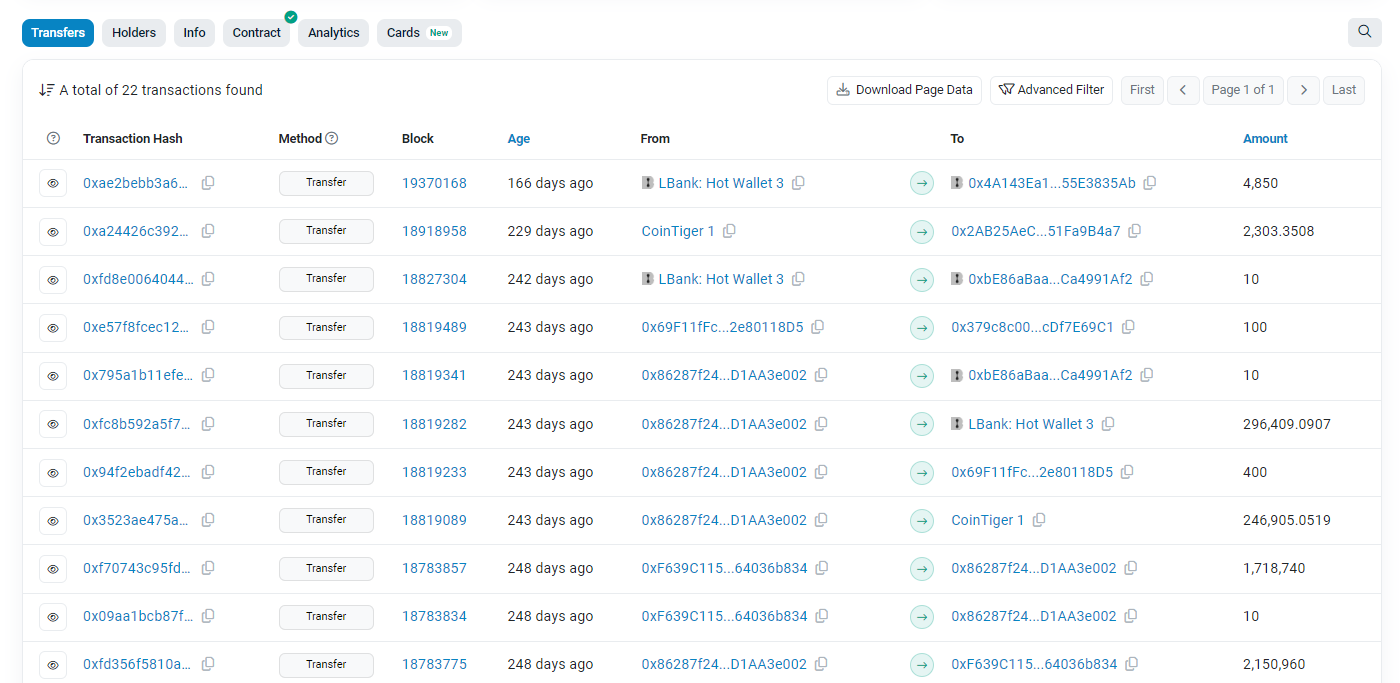The width and height of the screenshot is (1400, 683).
Task: Click arrow icon in 2,303.3508 amount row
Action: tap(922, 231)
